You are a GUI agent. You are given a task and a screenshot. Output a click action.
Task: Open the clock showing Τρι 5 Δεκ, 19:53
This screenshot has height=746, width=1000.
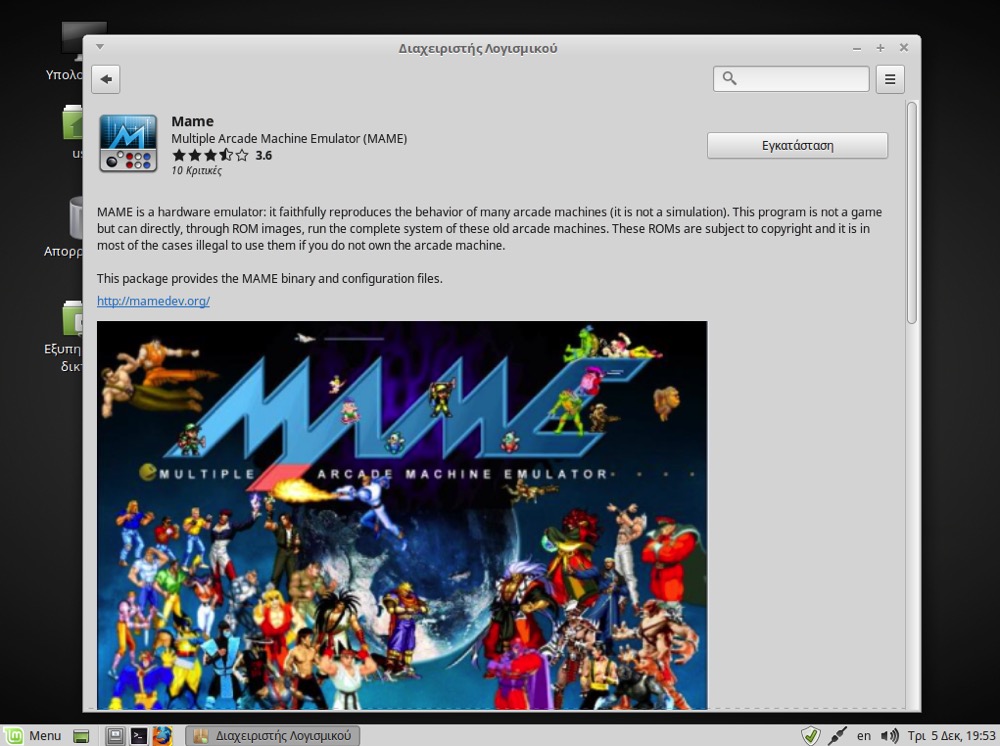coord(951,735)
